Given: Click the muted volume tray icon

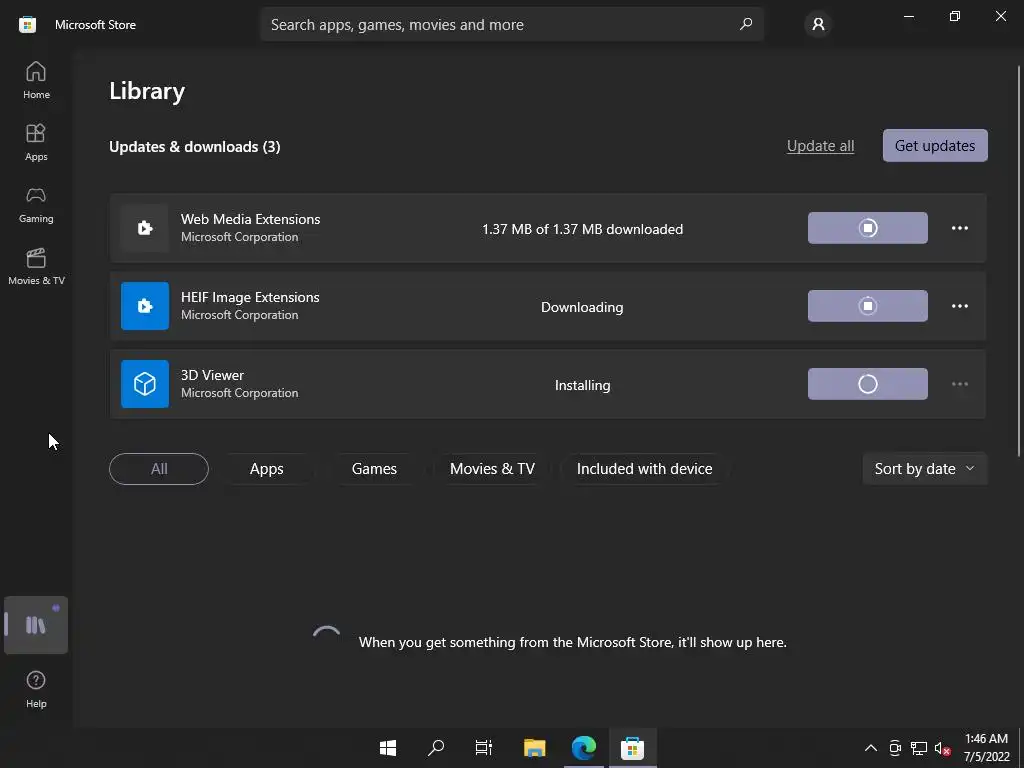Looking at the screenshot, I should coord(942,748).
